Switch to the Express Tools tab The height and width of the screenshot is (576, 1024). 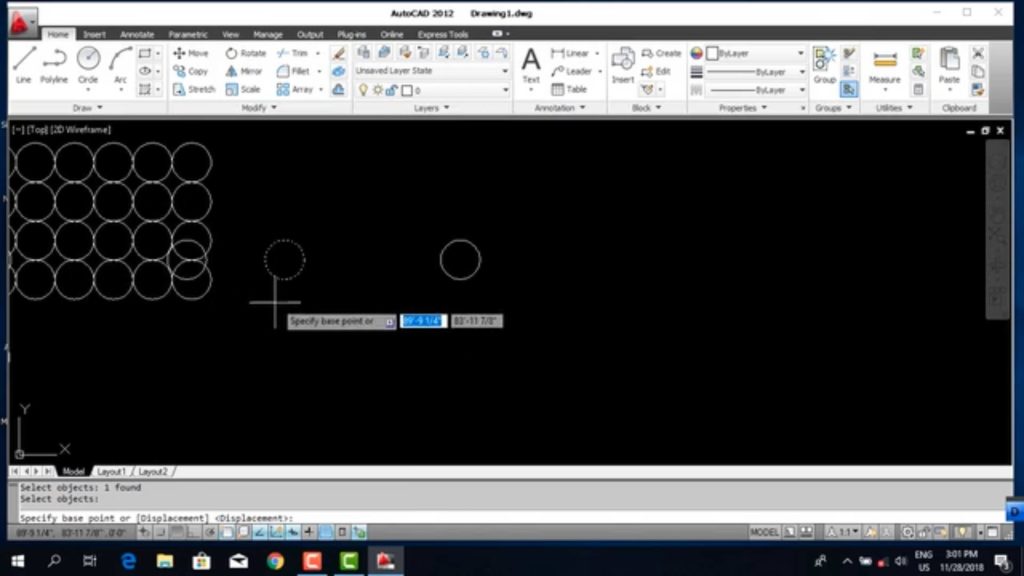pyautogui.click(x=443, y=34)
